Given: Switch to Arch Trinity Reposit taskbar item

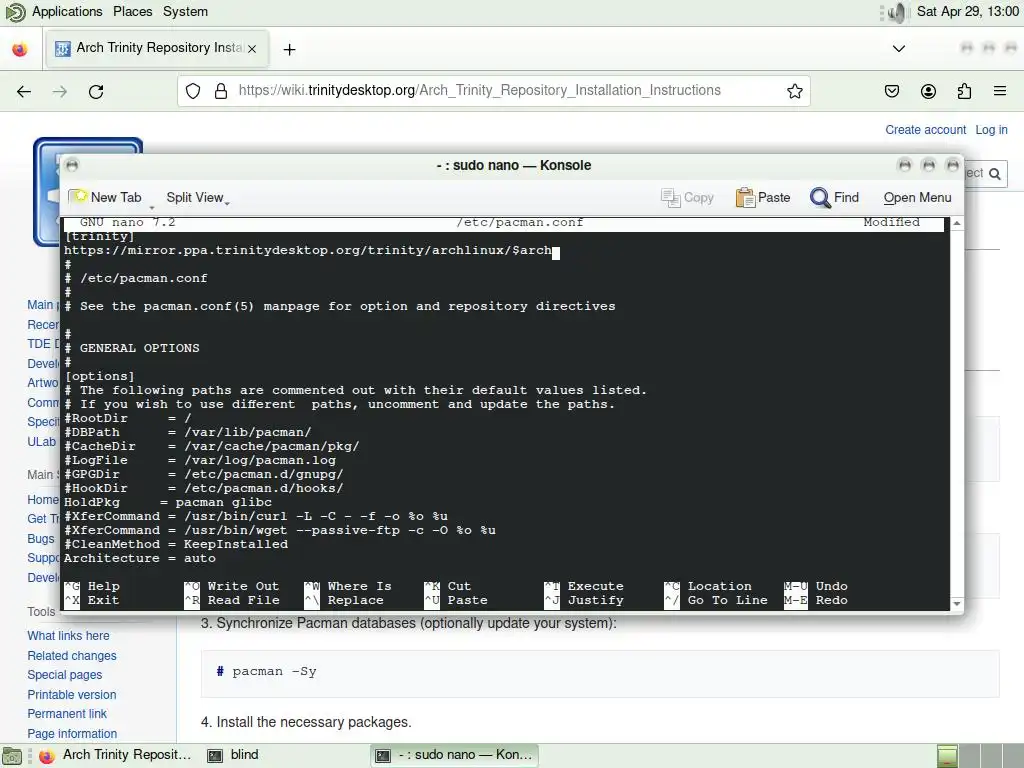Looking at the screenshot, I should (115, 755).
